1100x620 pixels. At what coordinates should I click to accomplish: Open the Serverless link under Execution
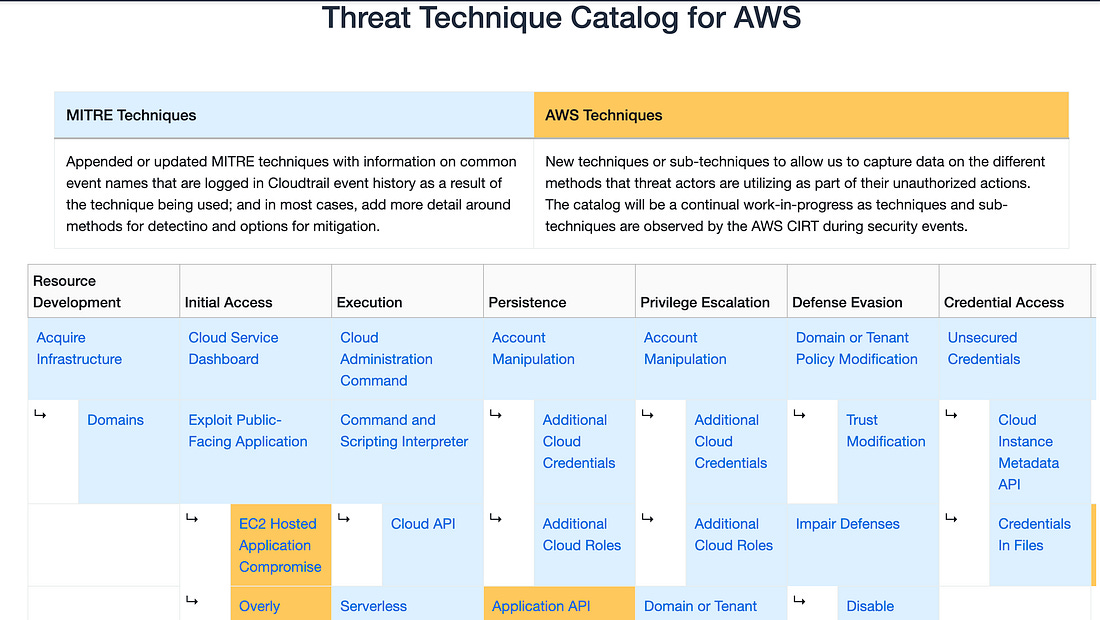[373, 606]
